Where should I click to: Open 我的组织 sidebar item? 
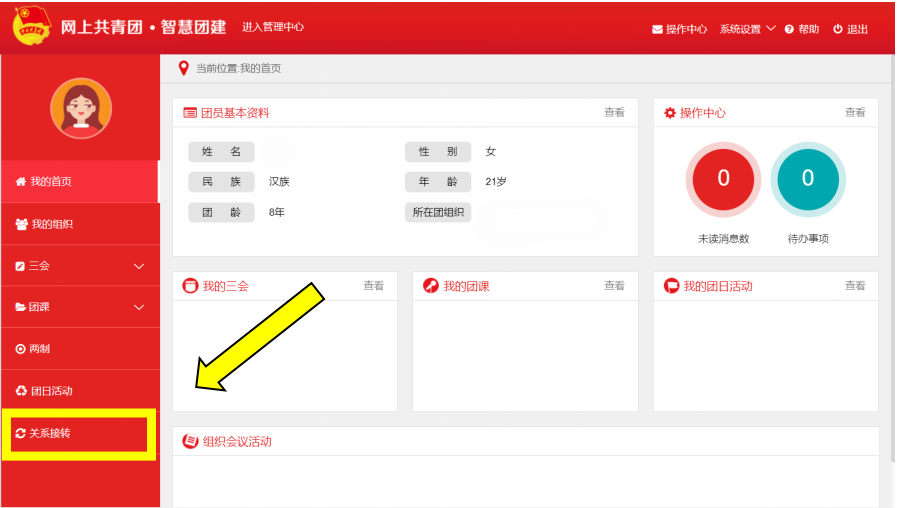[x=51, y=224]
